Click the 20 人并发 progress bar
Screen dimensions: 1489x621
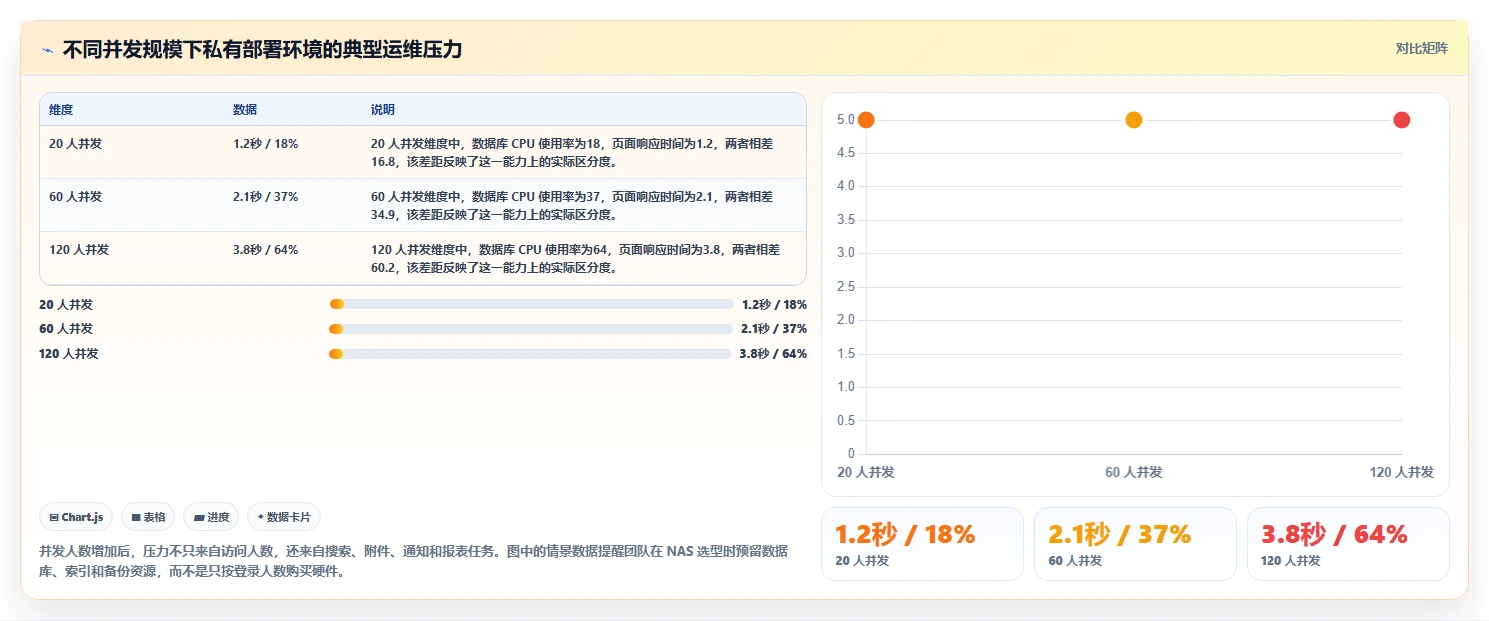531,304
